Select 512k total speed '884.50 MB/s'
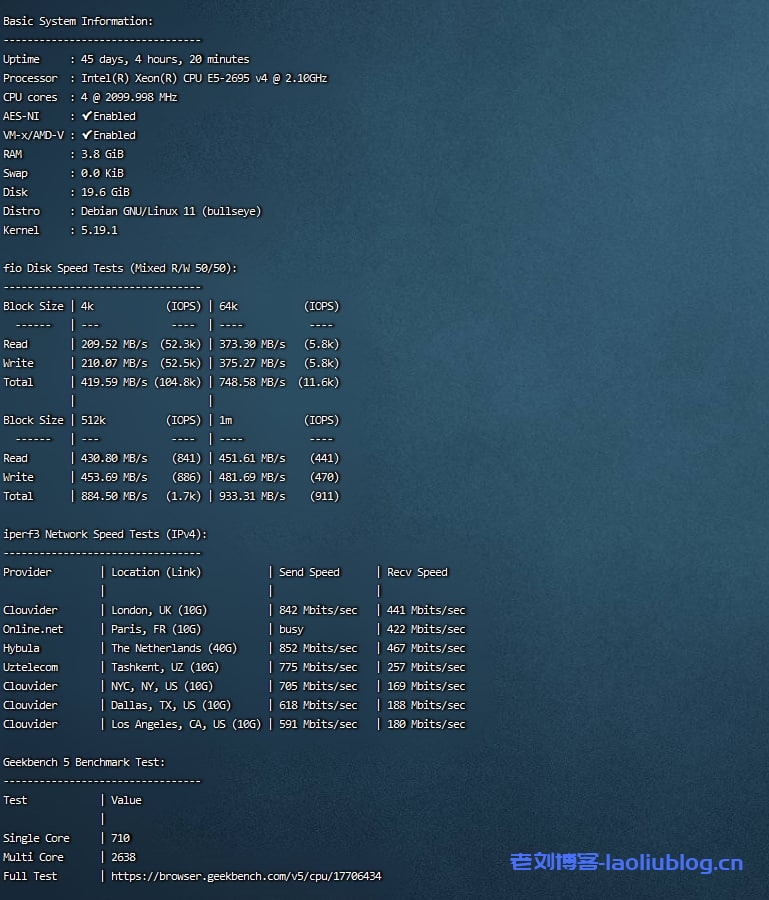The height and width of the screenshot is (900, 769). [x=114, y=496]
